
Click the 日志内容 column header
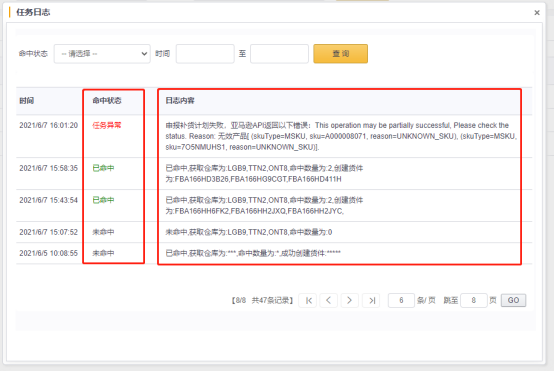click(x=180, y=101)
